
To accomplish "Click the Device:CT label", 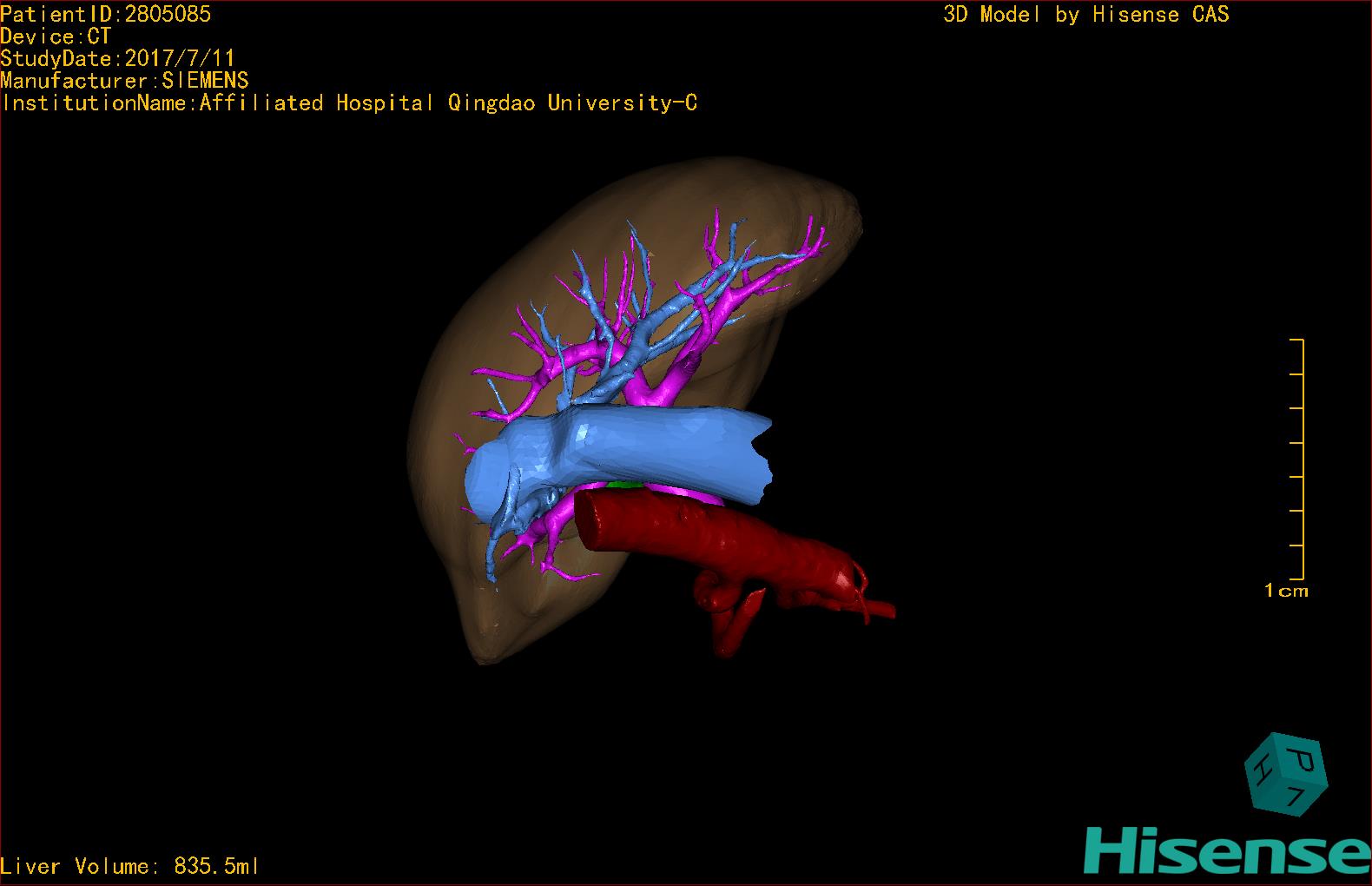I will pyautogui.click(x=56, y=36).
